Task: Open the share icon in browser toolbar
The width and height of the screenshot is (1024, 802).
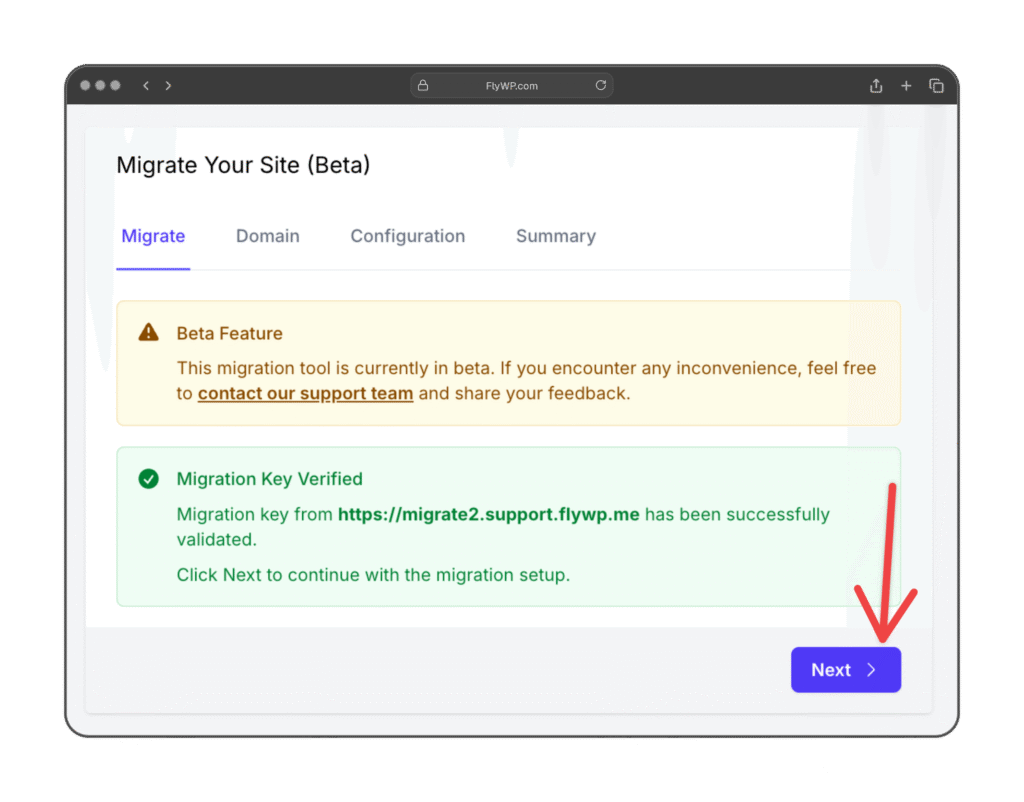Action: pos(876,86)
